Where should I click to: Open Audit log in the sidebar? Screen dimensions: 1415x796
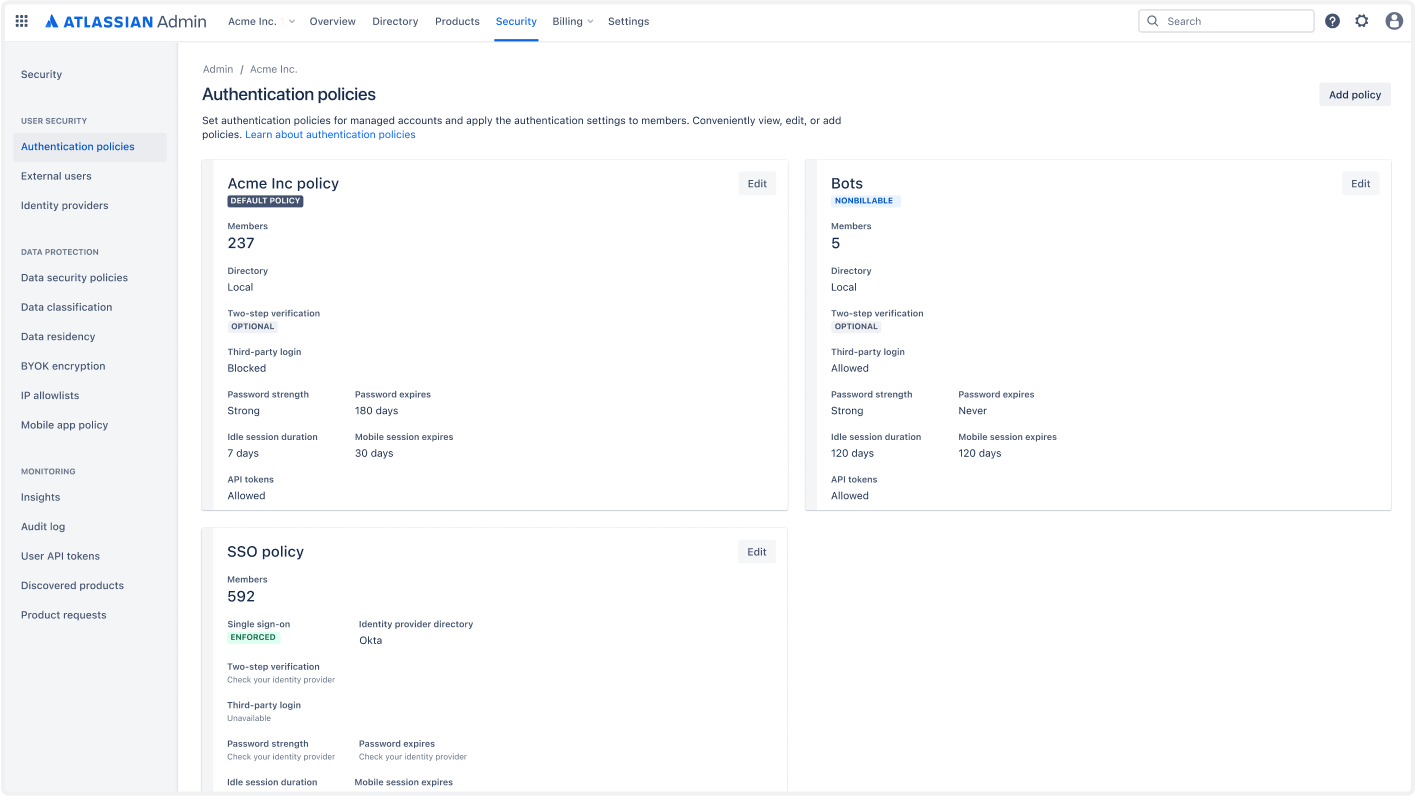point(43,526)
